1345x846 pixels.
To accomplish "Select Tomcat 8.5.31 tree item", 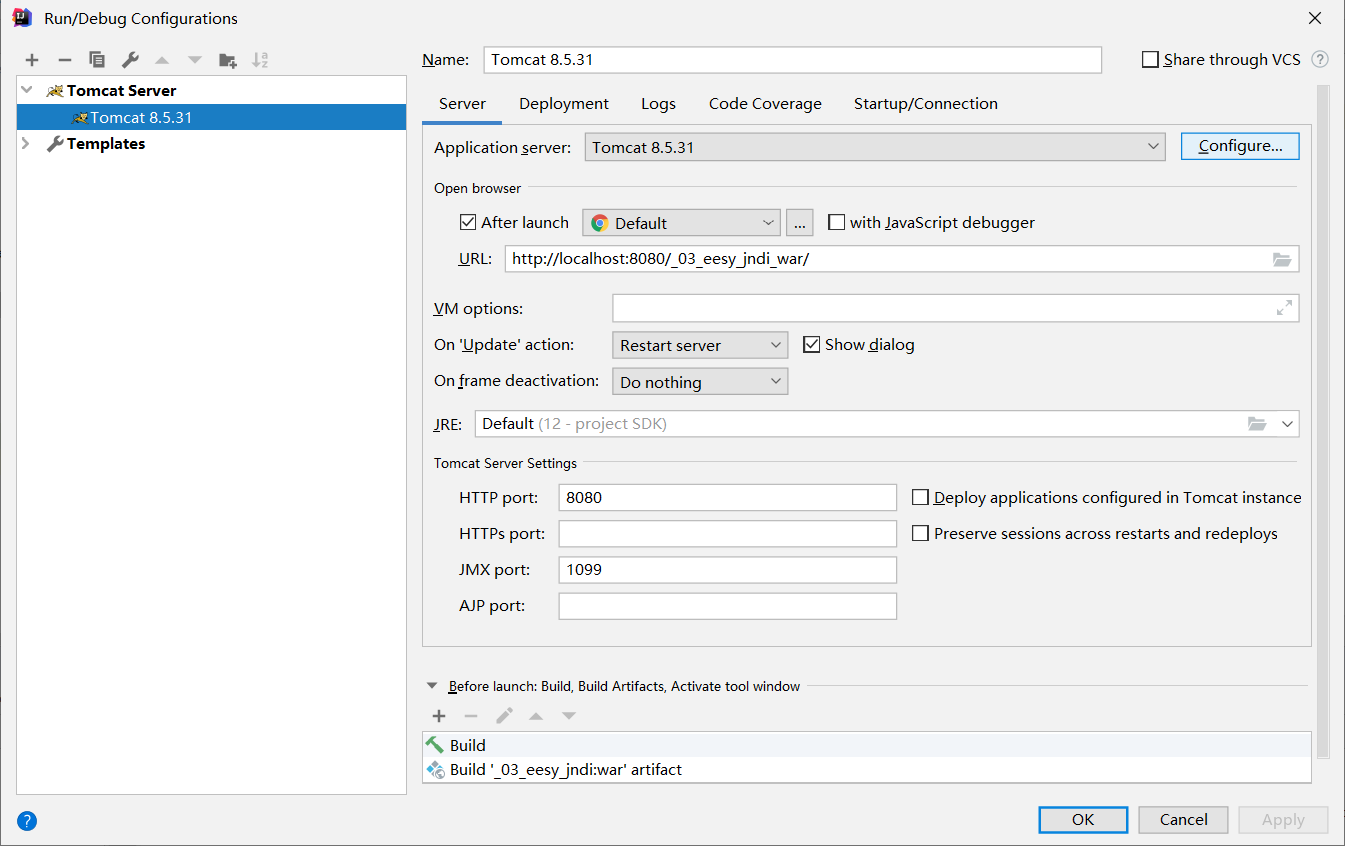I will click(x=212, y=117).
